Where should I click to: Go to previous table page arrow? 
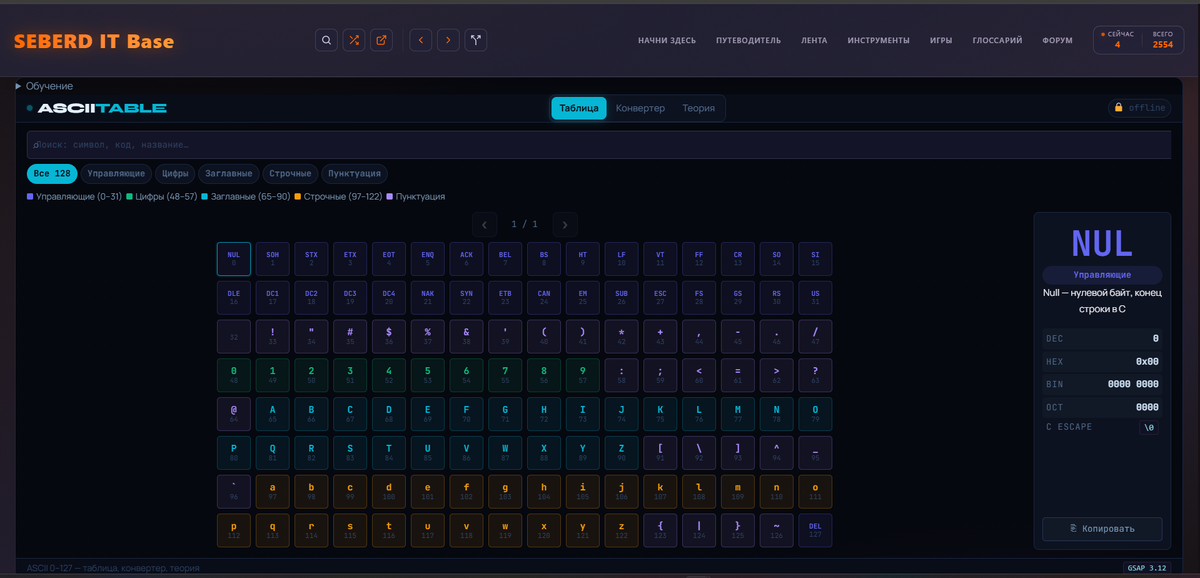(484, 225)
